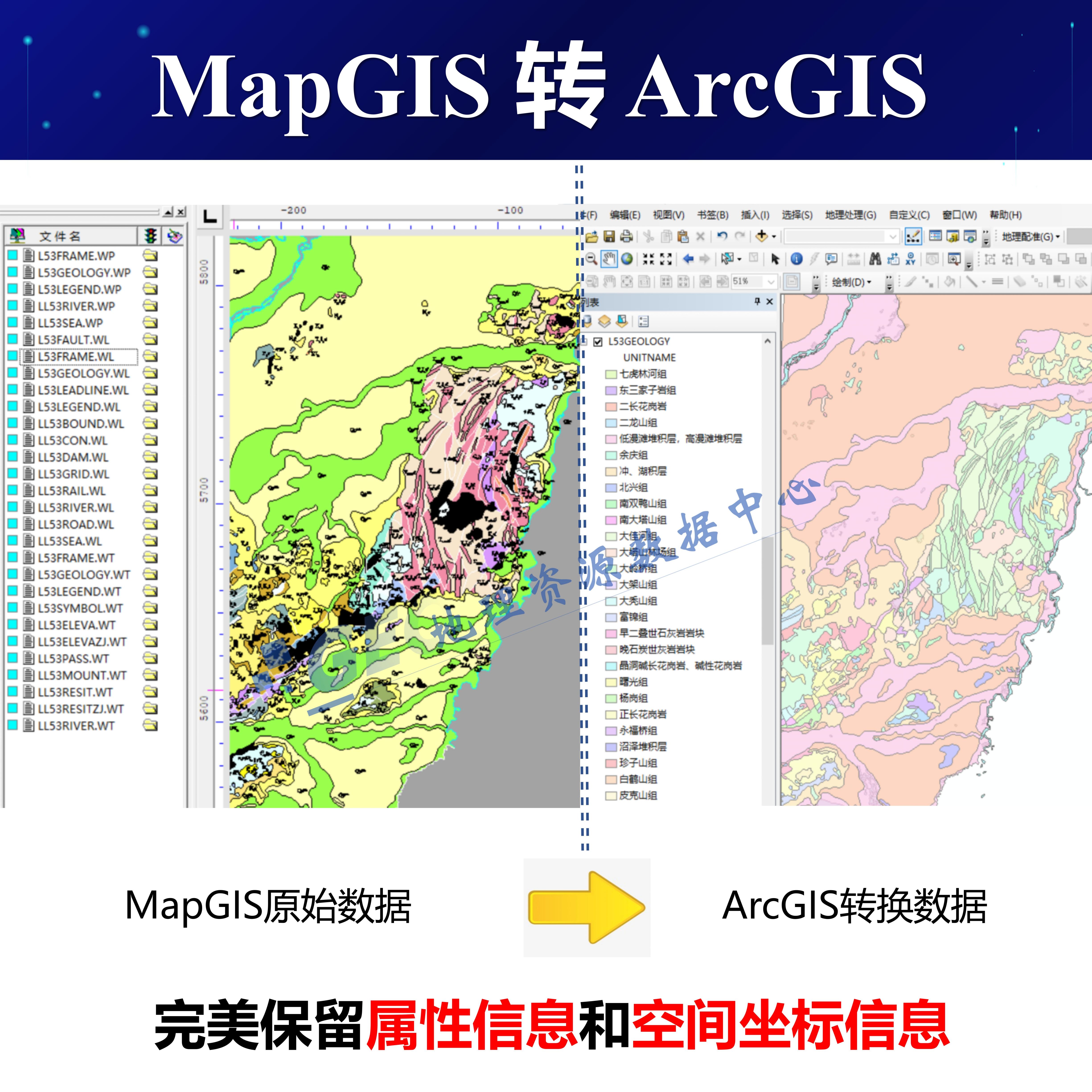Click Fixed Zoom Out arrows icon
This screenshot has width=1092, height=1092.
pos(666,259)
